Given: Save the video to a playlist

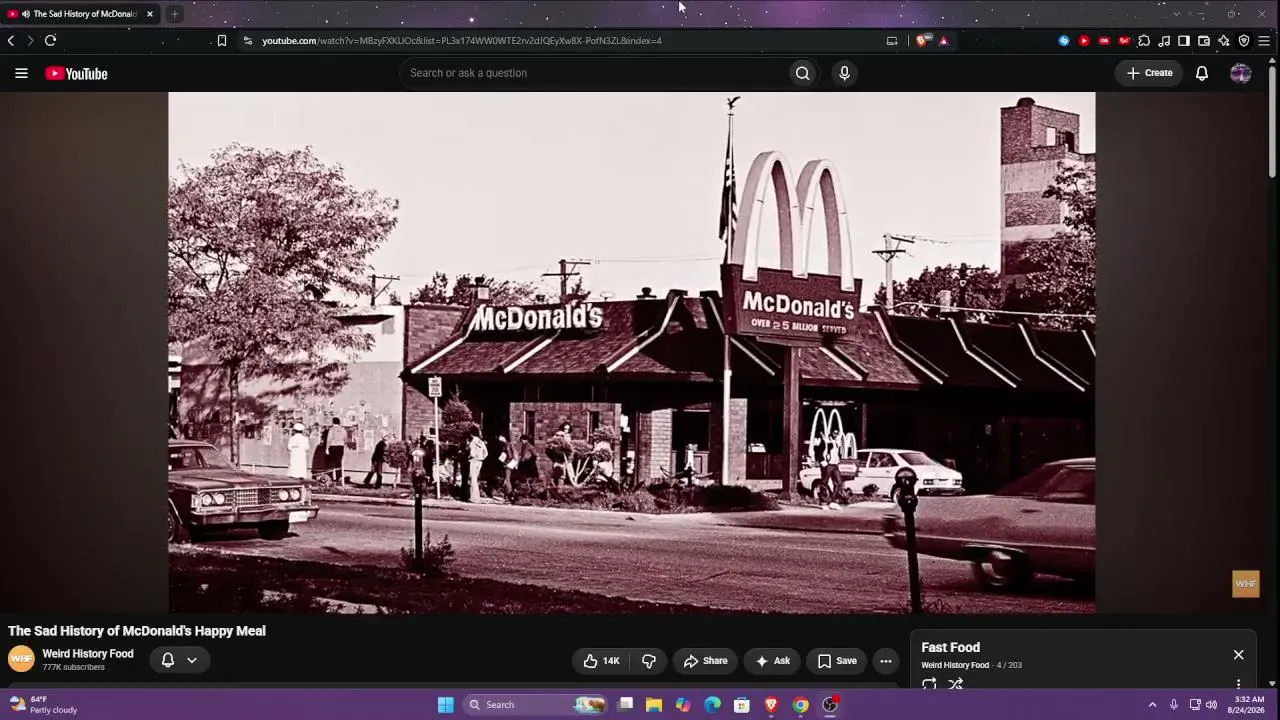Looking at the screenshot, I should tap(836, 661).
